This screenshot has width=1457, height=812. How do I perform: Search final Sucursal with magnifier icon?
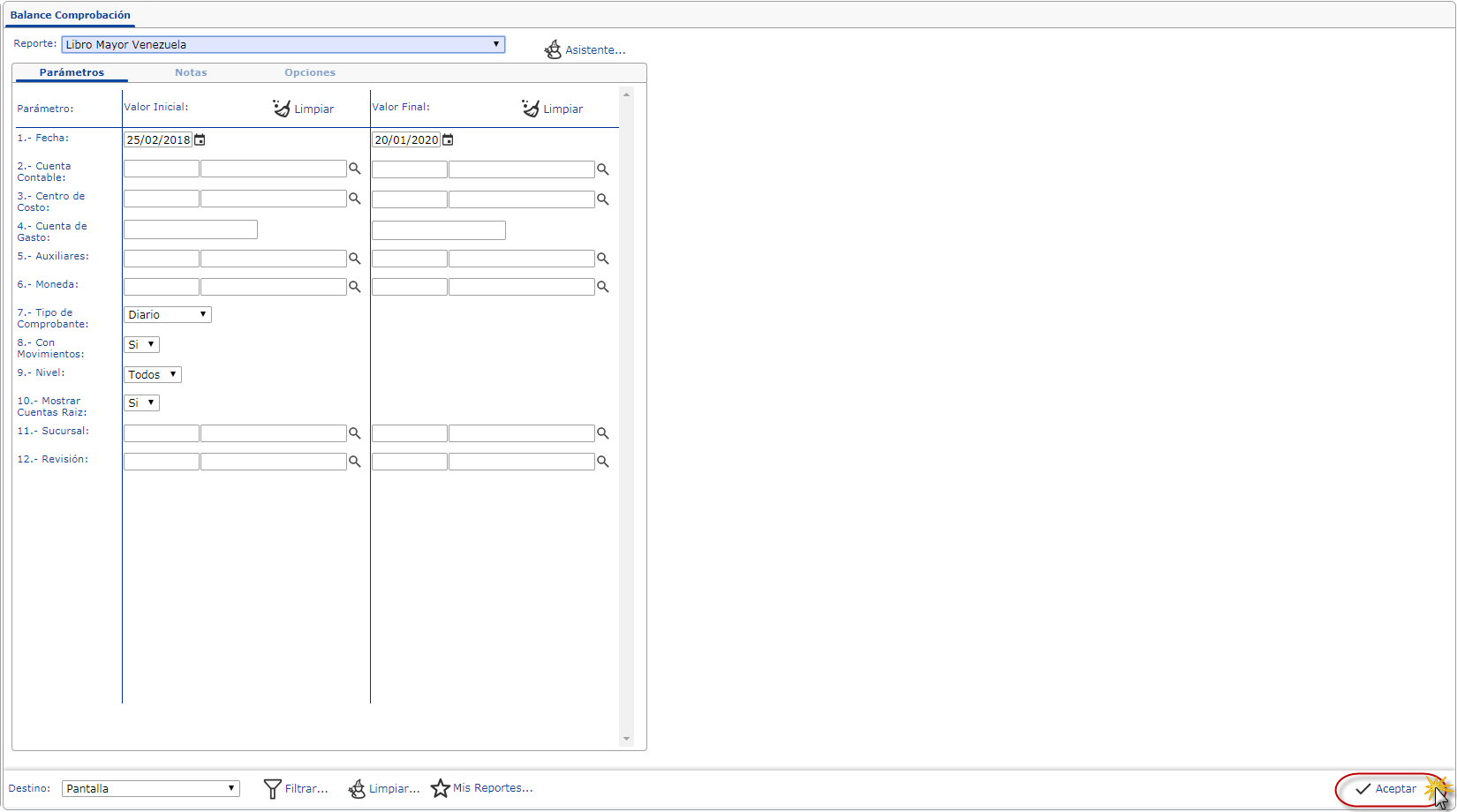[602, 433]
